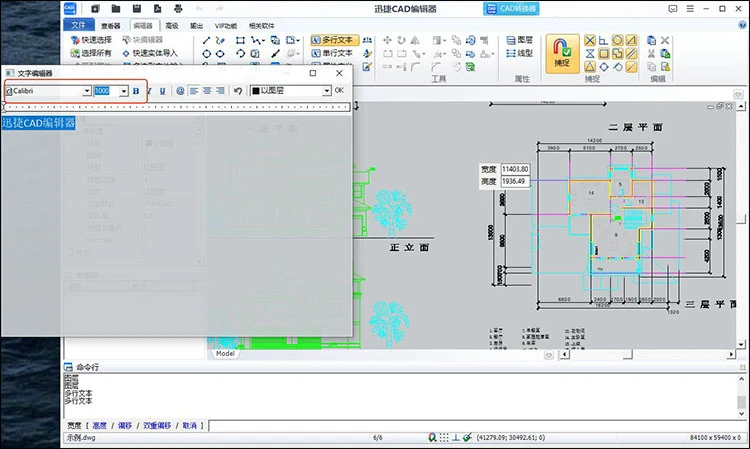750x449 pixels.
Task: Open the 以图层 color dropdown
Action: click(326, 91)
